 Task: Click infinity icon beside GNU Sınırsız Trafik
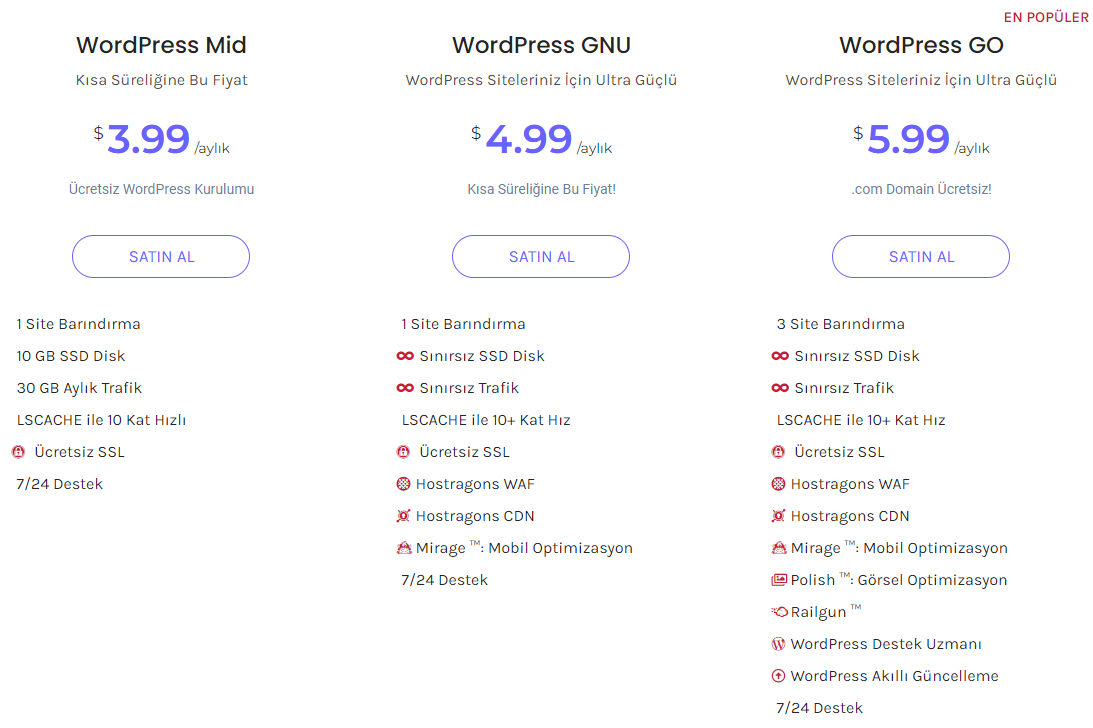click(405, 388)
